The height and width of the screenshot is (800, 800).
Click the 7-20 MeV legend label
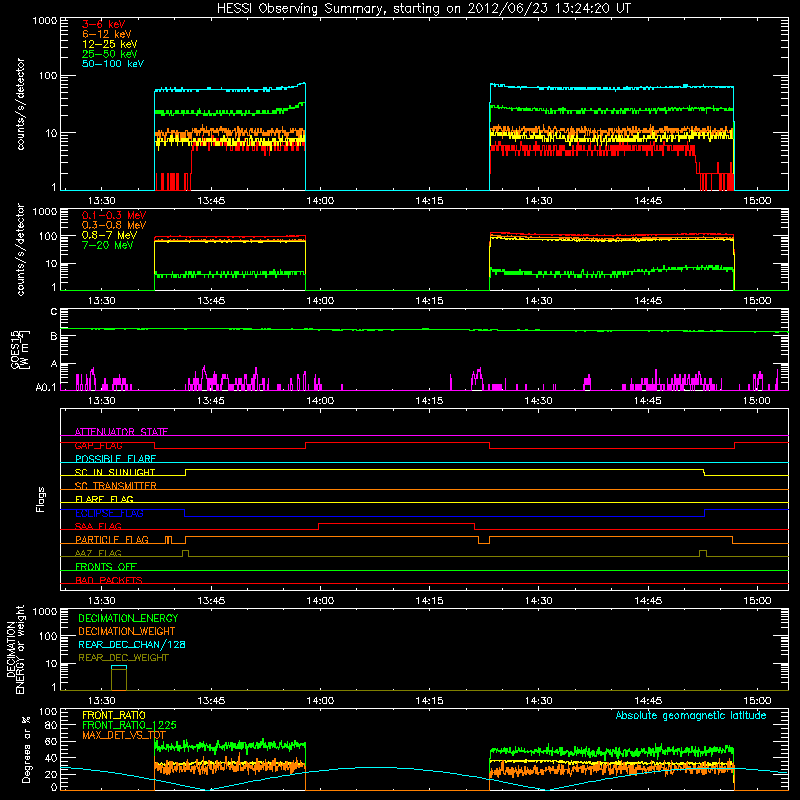click(x=107, y=245)
